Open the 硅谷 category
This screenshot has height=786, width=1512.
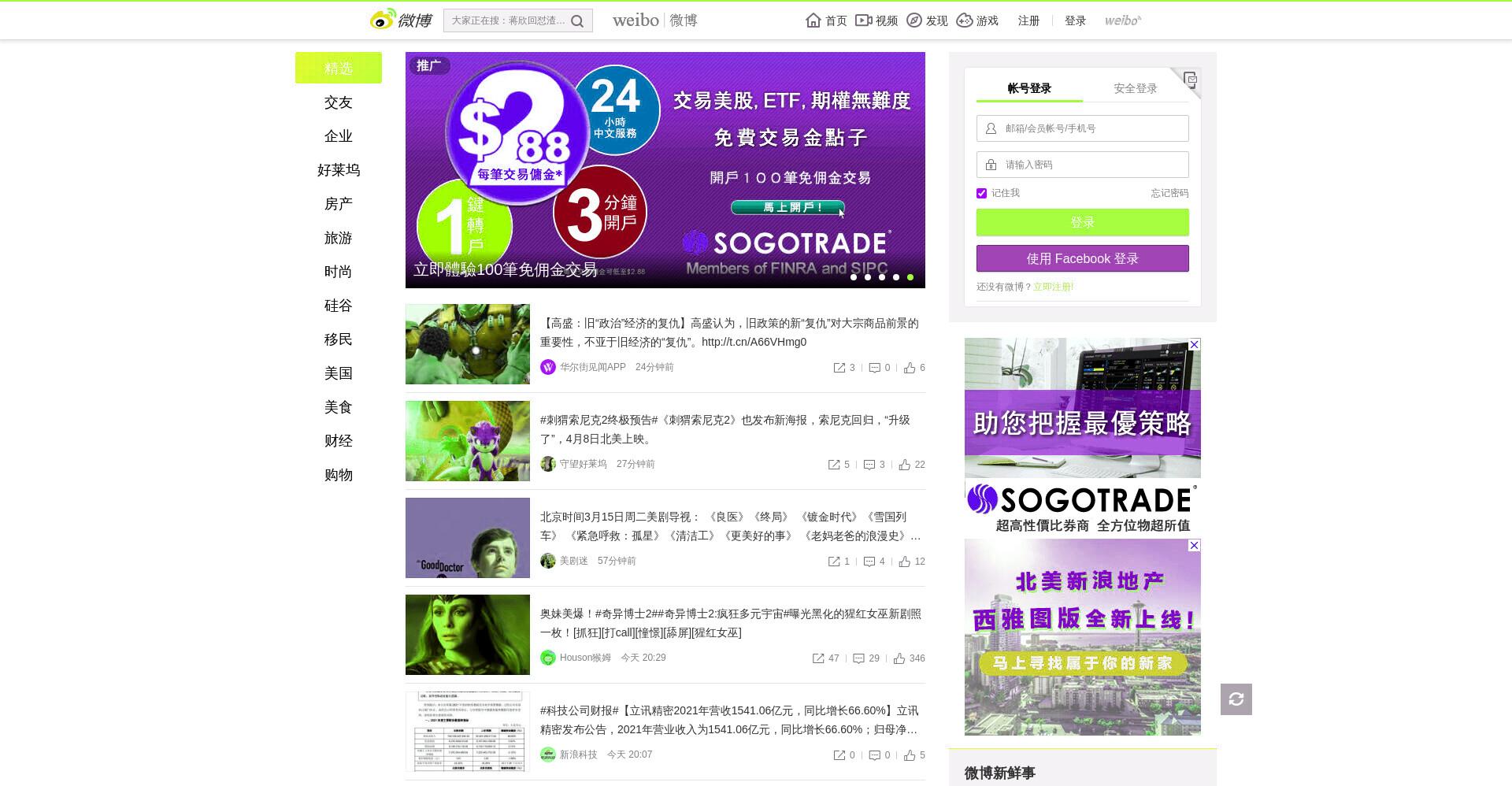click(x=339, y=306)
